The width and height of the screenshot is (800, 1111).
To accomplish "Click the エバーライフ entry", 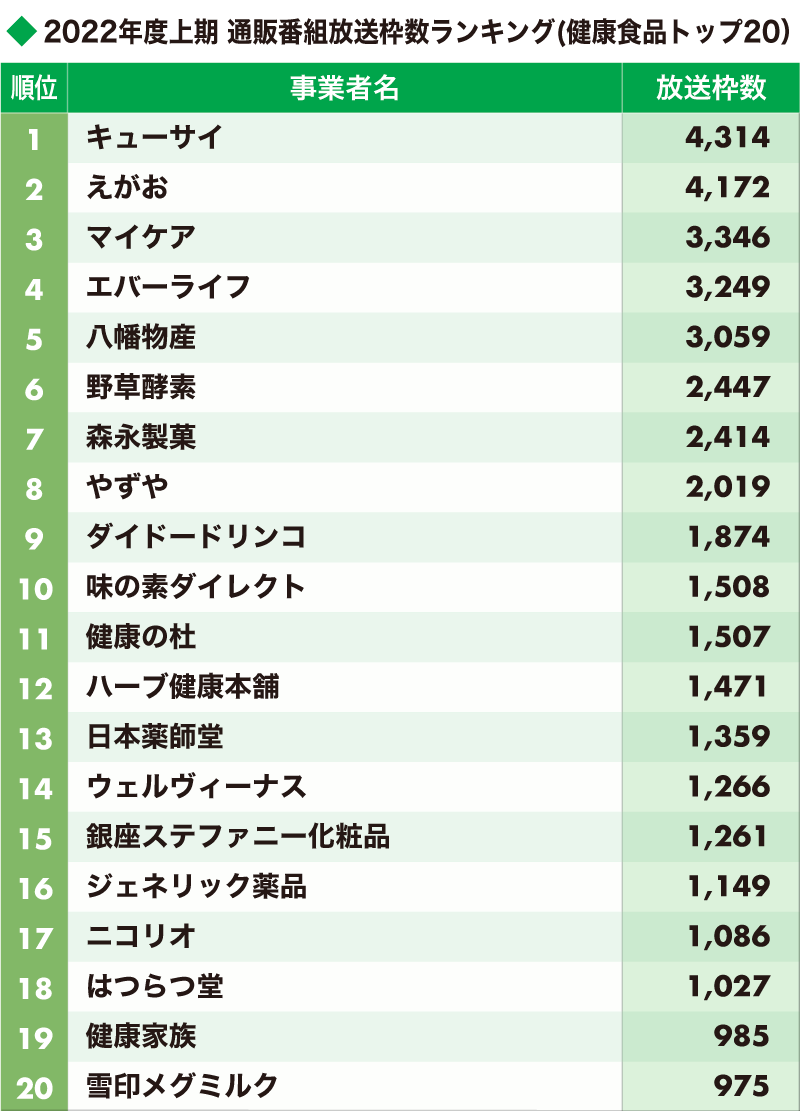I will point(168,287).
